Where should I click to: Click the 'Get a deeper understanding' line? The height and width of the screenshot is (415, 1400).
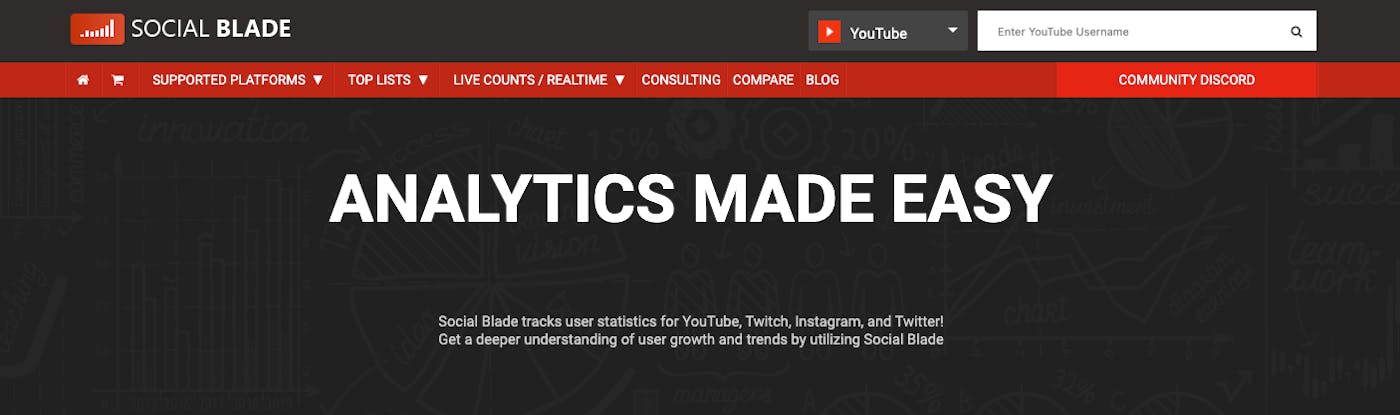point(691,340)
